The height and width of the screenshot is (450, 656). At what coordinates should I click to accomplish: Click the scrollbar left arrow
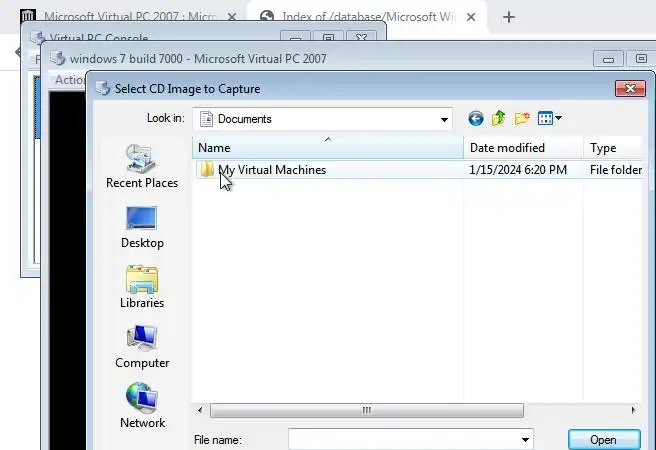(200, 410)
